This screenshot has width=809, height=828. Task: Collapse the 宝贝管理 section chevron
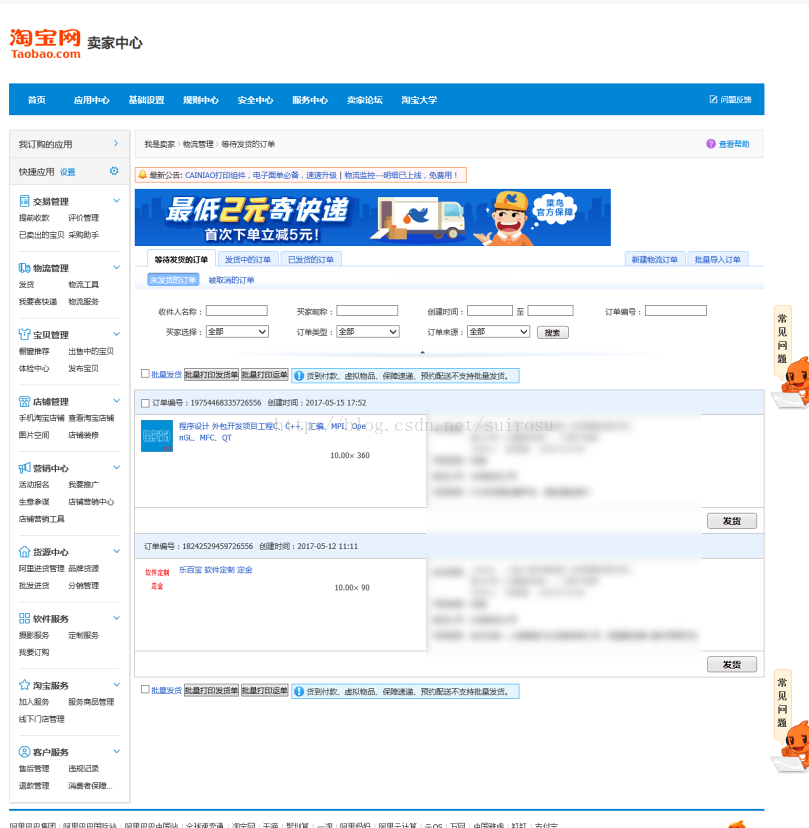tap(117, 334)
